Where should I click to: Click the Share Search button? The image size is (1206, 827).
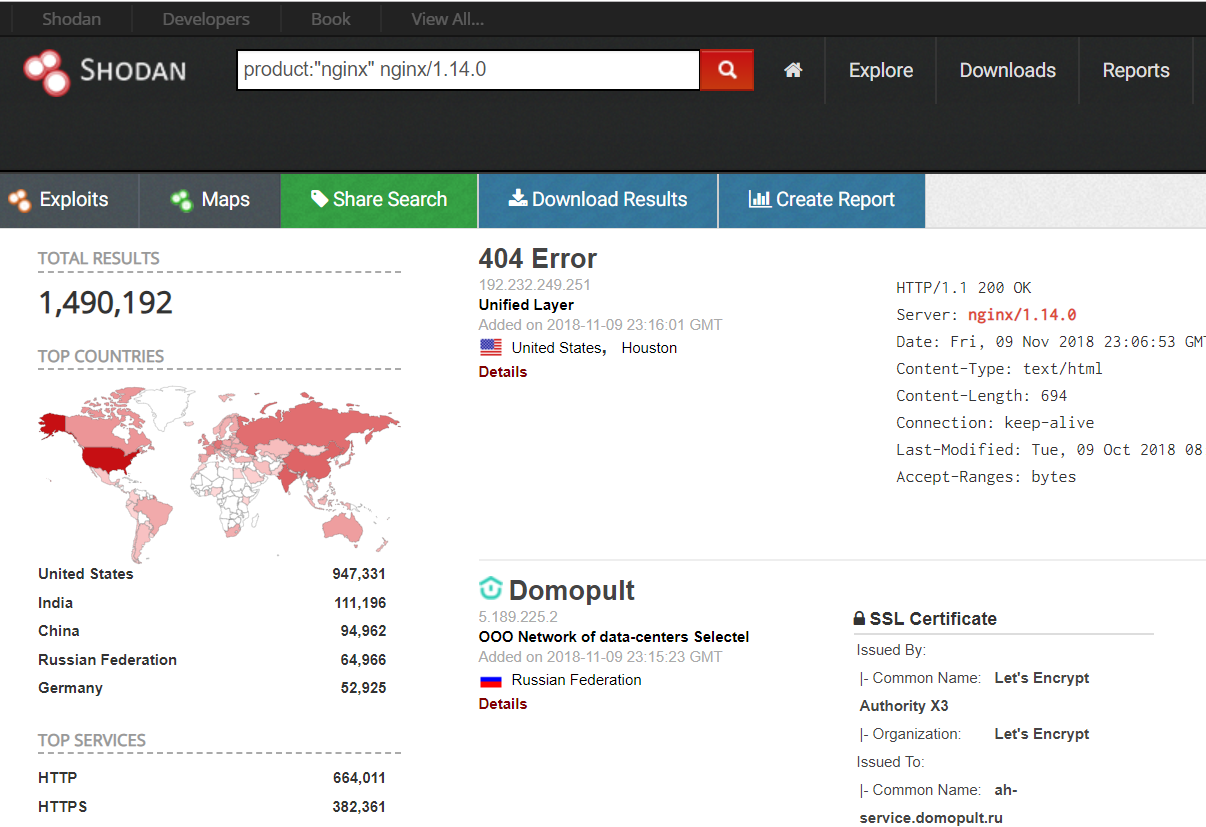379,200
